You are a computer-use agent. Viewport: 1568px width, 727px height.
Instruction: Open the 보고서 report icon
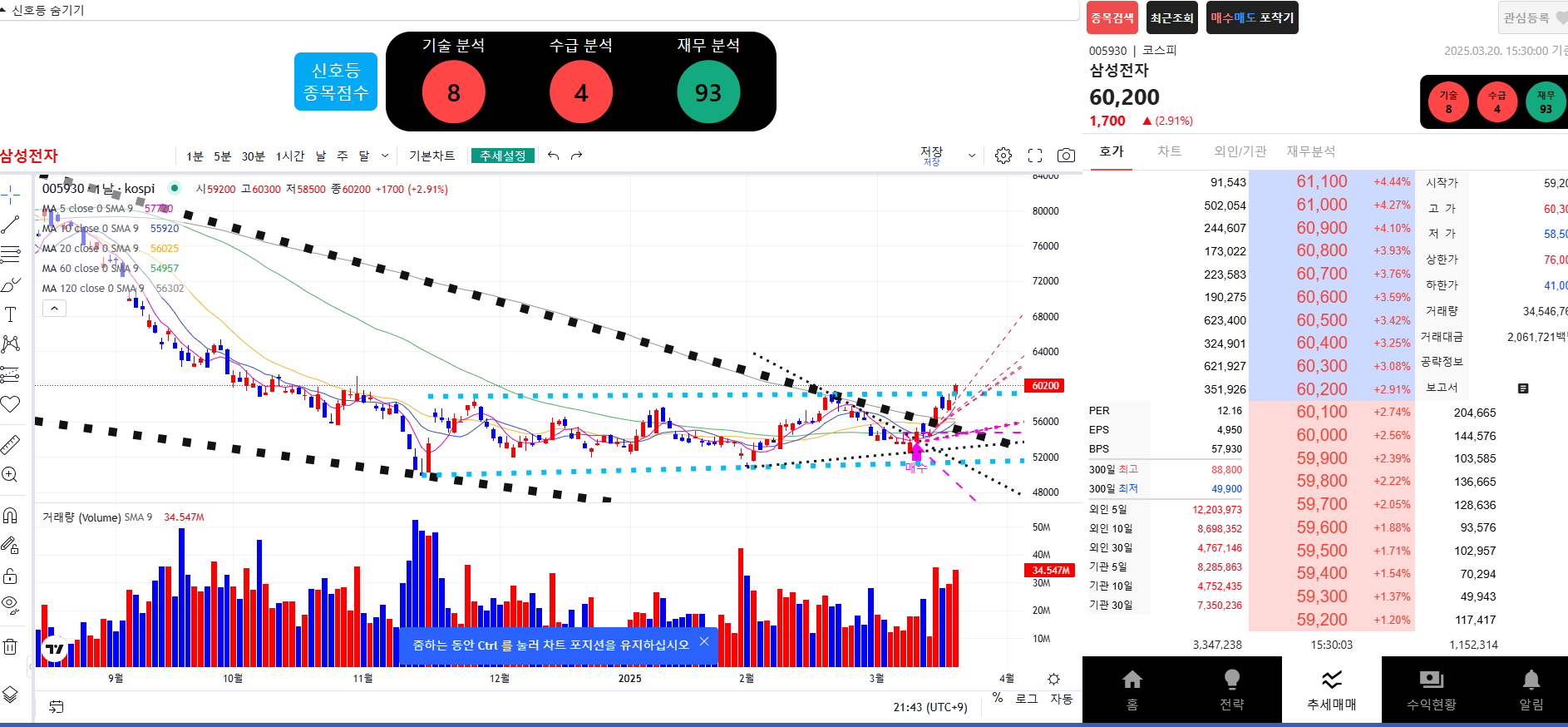pyautogui.click(x=1523, y=388)
